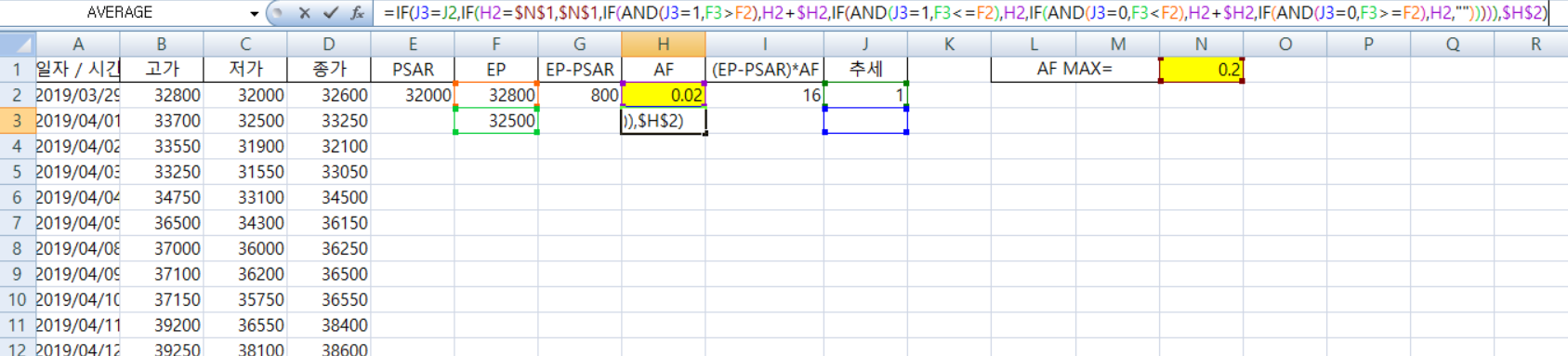Select cell I2 with value 16

point(764,95)
